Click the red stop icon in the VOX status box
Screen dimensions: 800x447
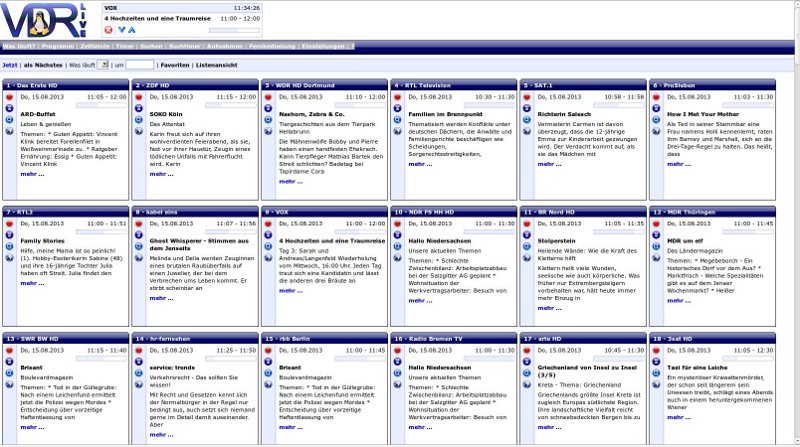point(108,30)
